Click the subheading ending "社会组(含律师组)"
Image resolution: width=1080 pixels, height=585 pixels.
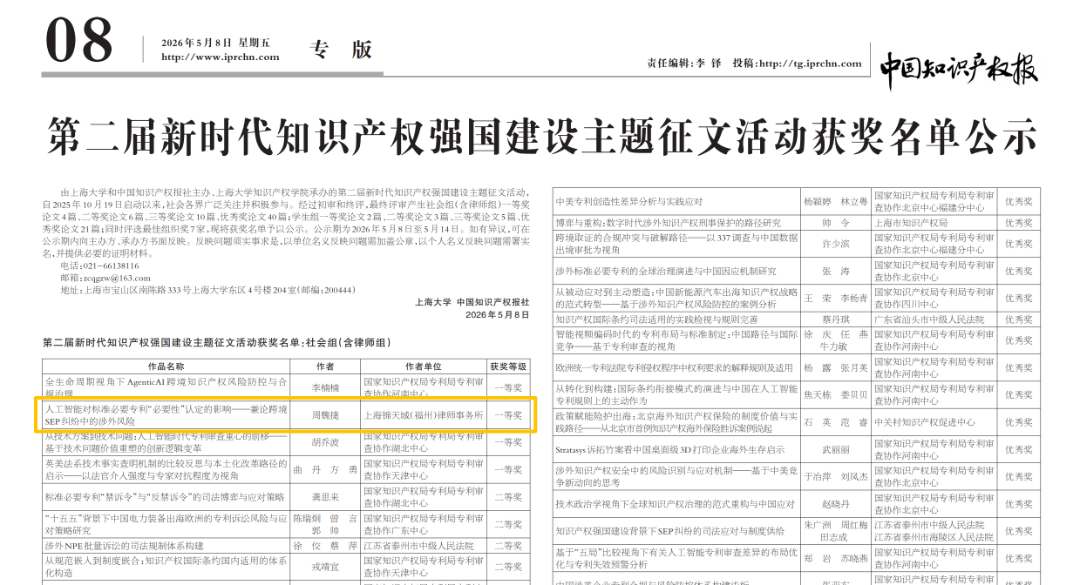216,342
